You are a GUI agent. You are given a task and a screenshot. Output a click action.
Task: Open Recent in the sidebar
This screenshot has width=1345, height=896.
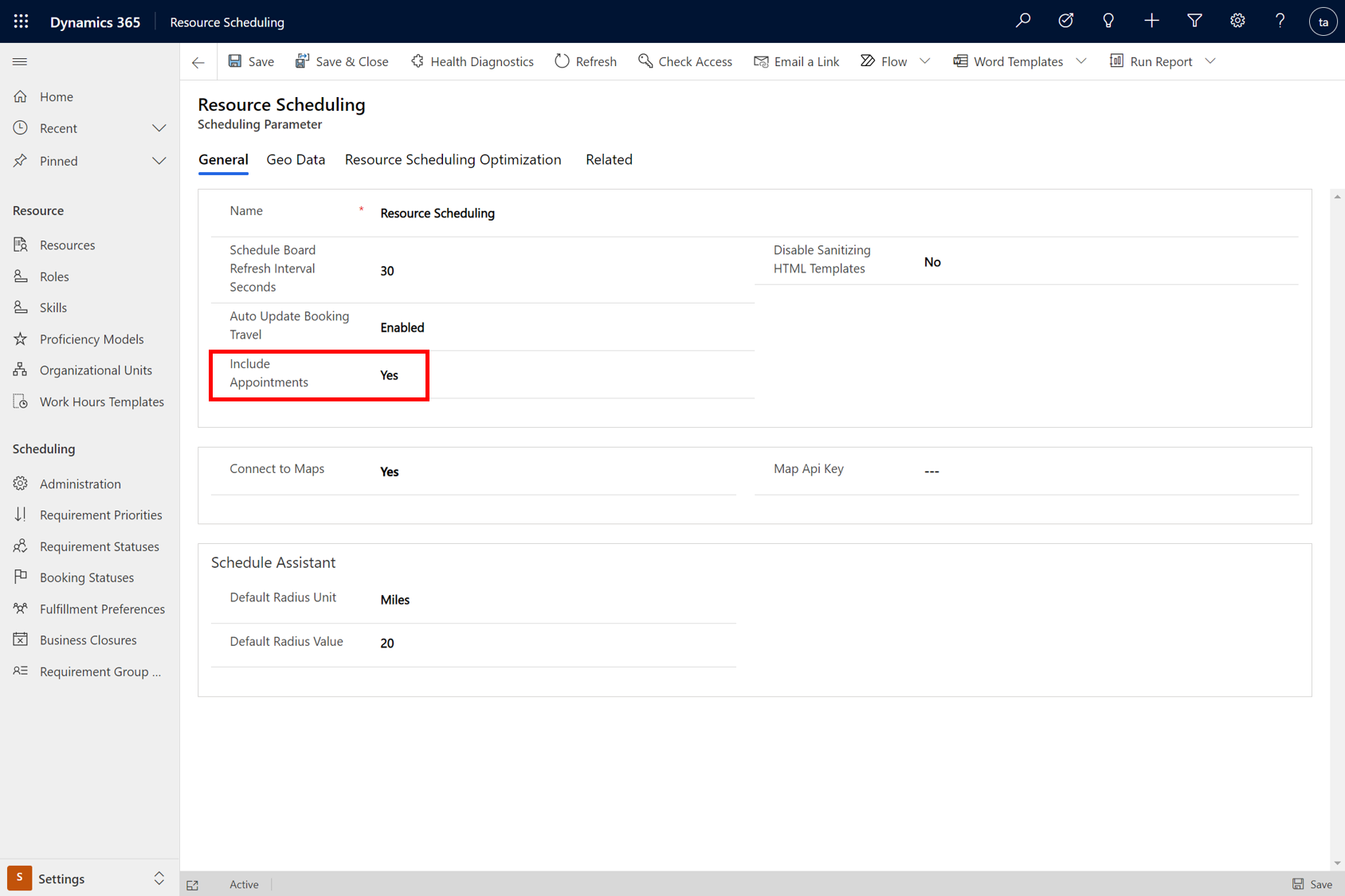click(58, 128)
